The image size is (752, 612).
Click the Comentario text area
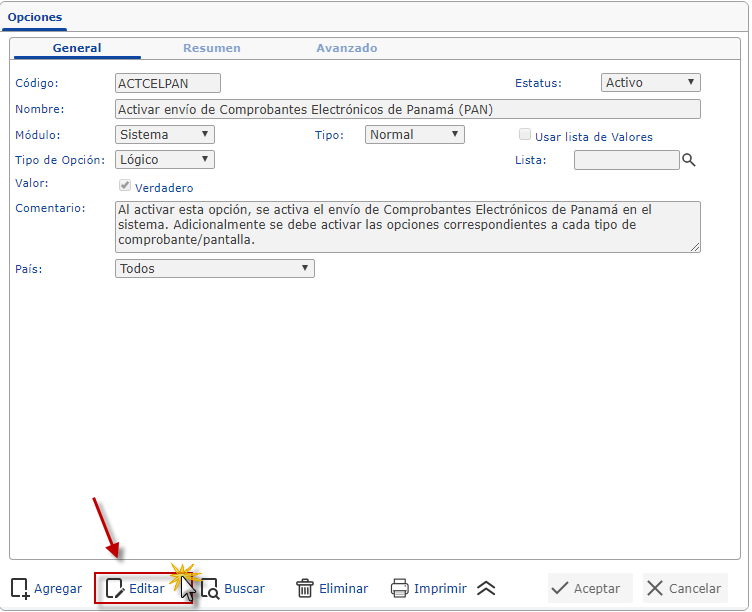pos(408,227)
